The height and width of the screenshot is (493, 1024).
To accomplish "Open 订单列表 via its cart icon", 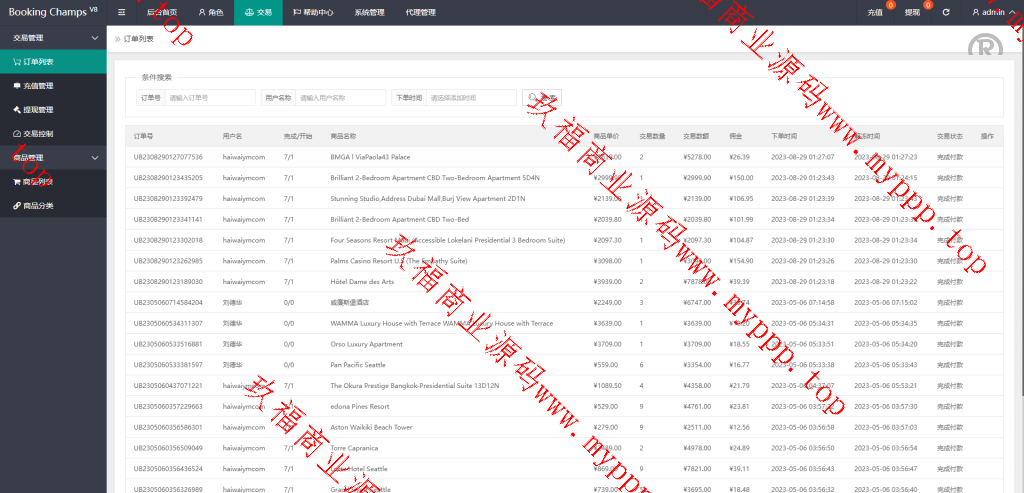I will [x=16, y=61].
